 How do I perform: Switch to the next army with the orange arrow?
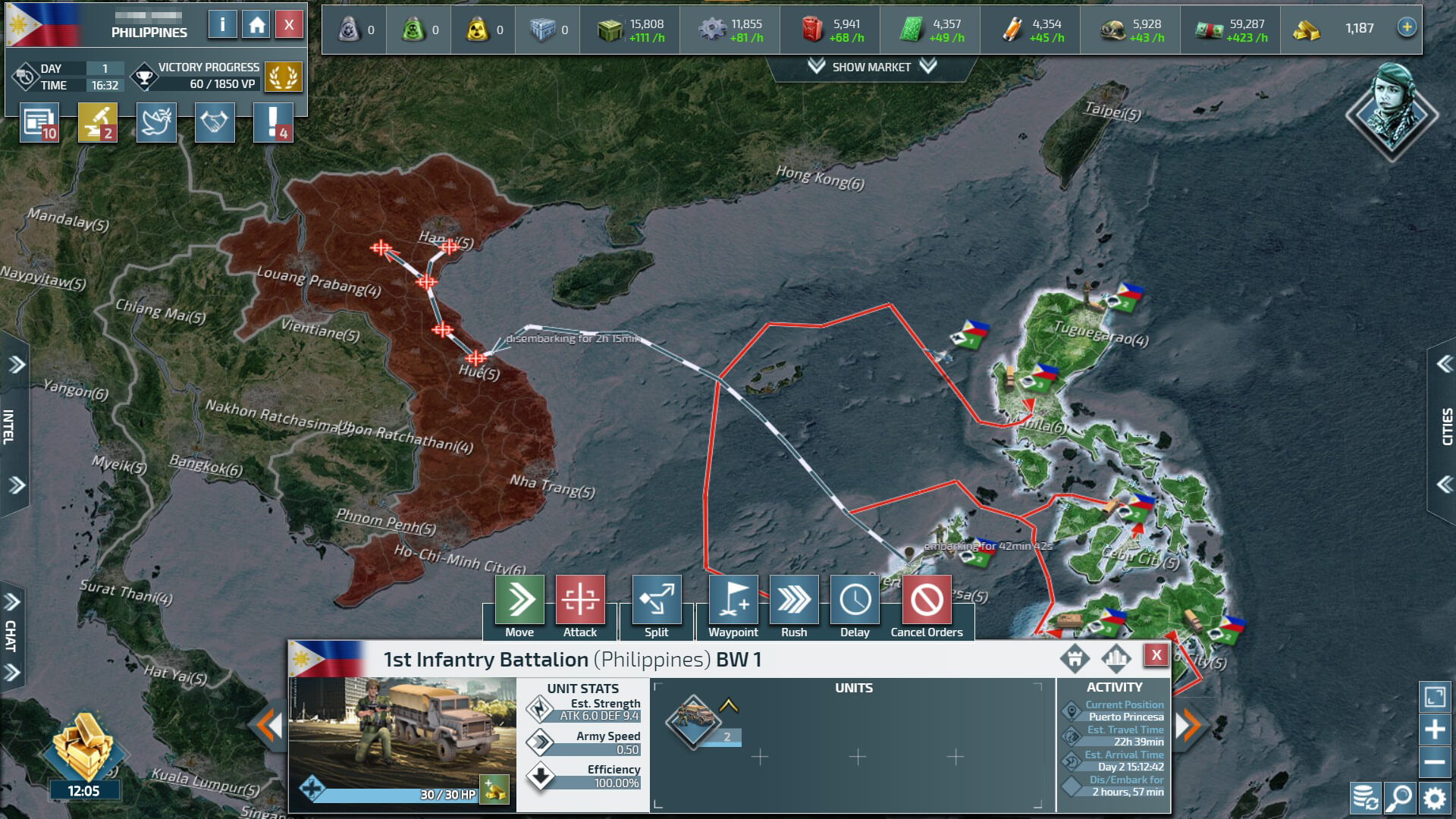[1188, 726]
